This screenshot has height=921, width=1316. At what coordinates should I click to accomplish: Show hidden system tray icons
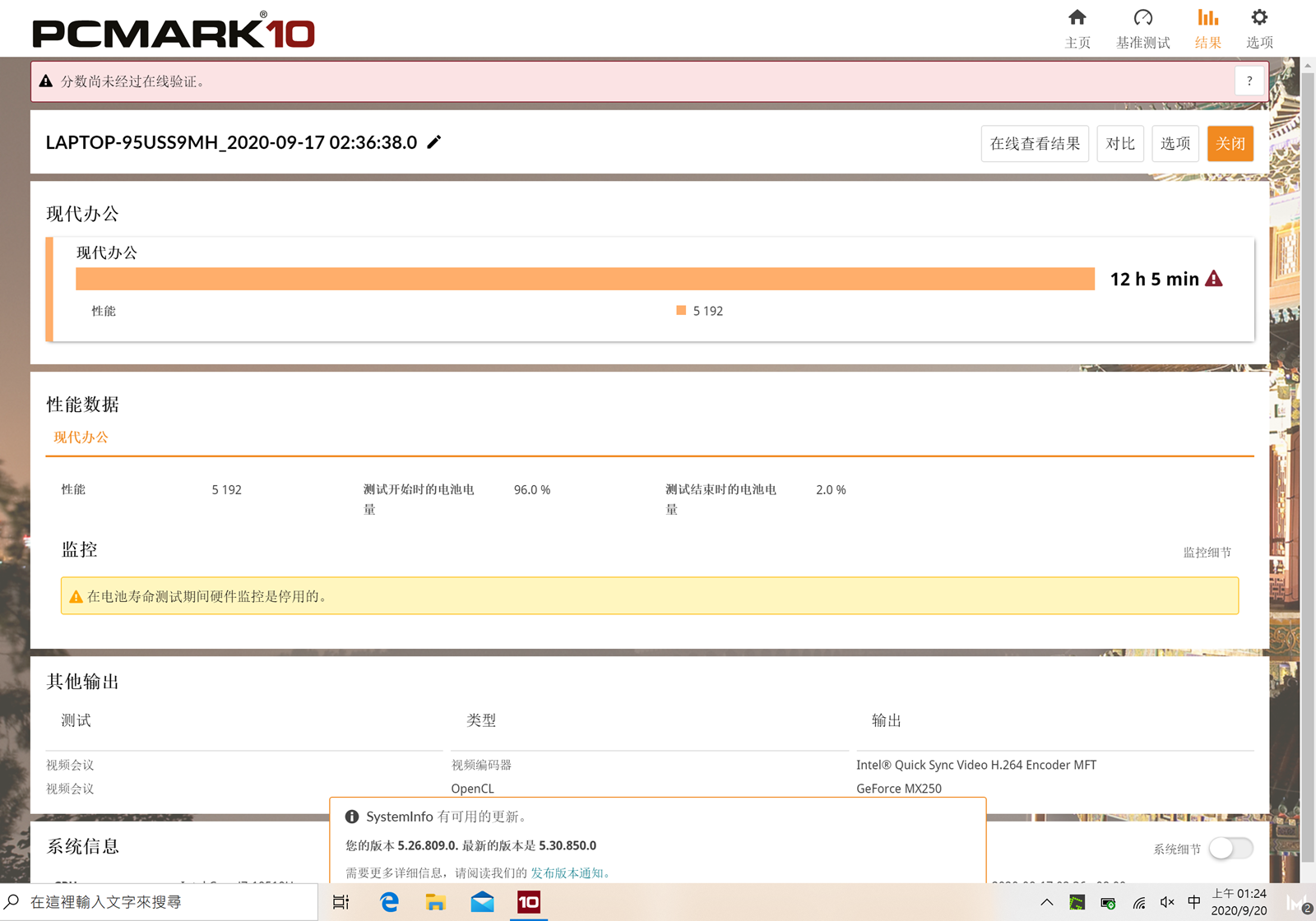(1046, 902)
